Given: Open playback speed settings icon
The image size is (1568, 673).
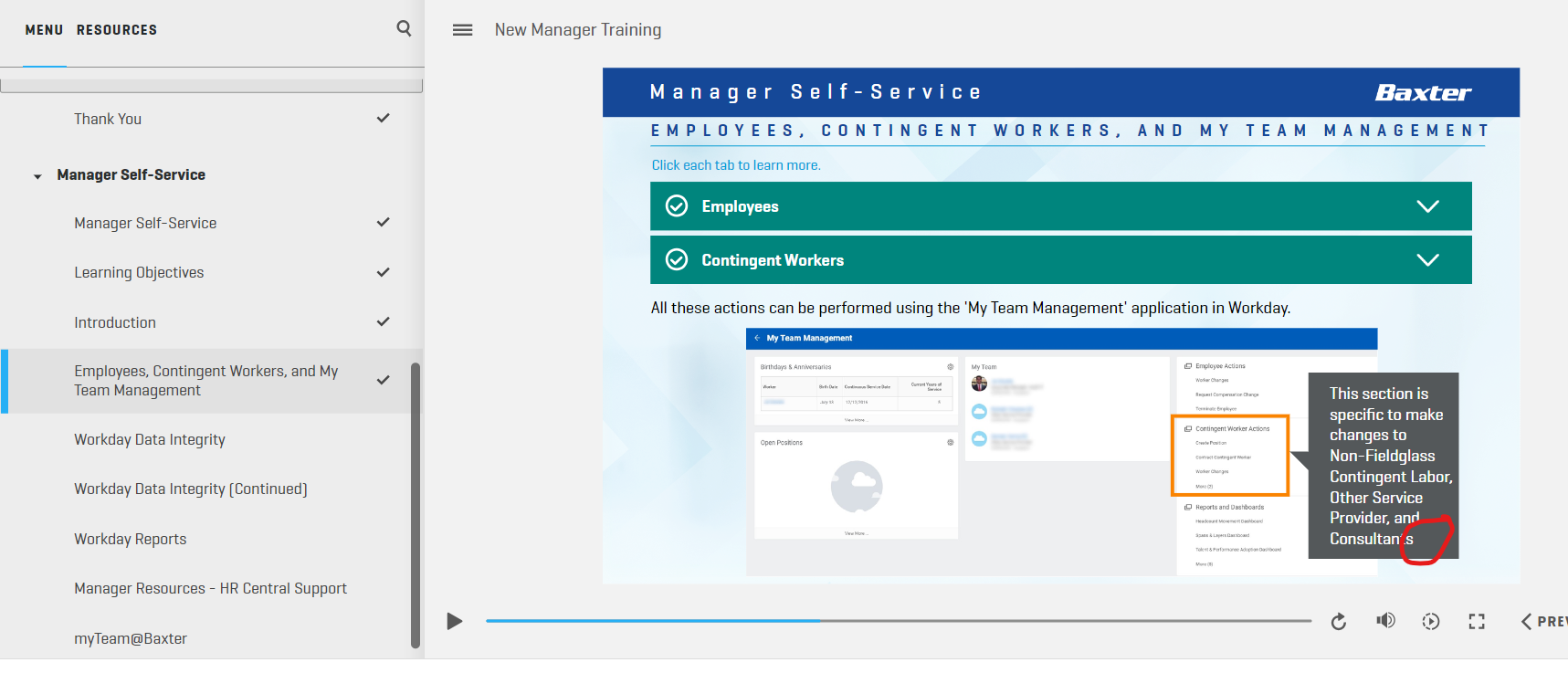Looking at the screenshot, I should click(1431, 622).
